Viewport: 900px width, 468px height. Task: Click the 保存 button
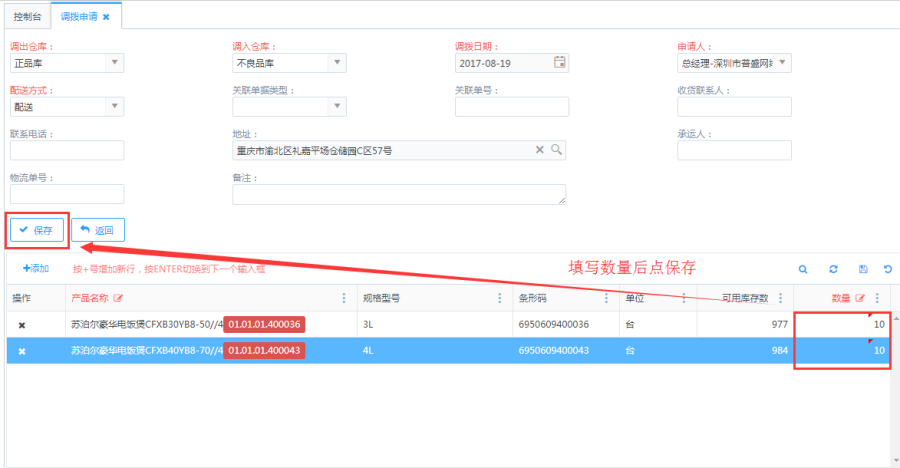(36, 230)
